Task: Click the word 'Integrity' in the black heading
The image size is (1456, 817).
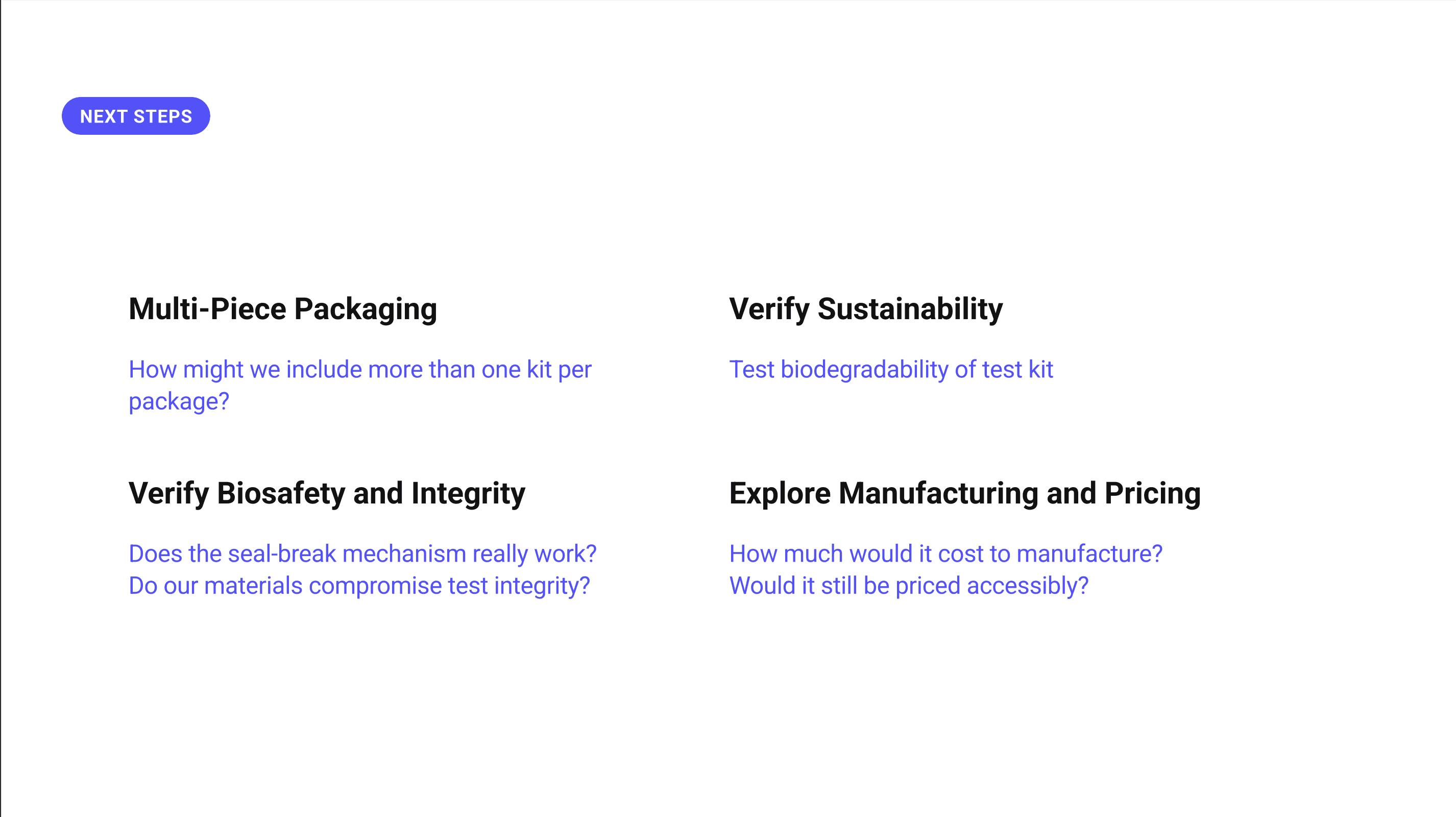Action: 468,494
